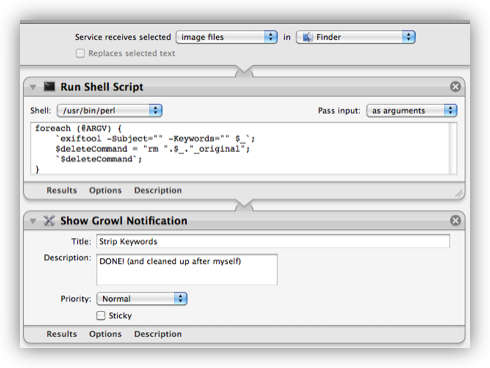Show Description tab of Growl Notification action
Image resolution: width=490 pixels, height=368 pixels.
click(x=158, y=334)
